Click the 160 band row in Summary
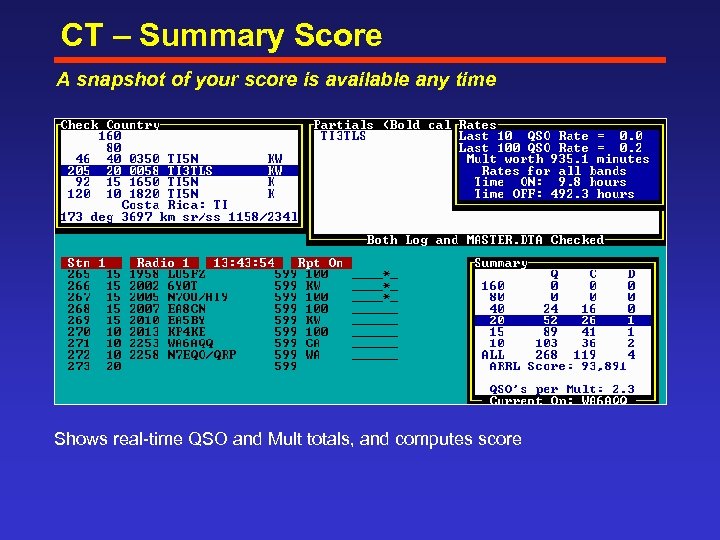Screen dimensions: 720x540 coord(562,286)
